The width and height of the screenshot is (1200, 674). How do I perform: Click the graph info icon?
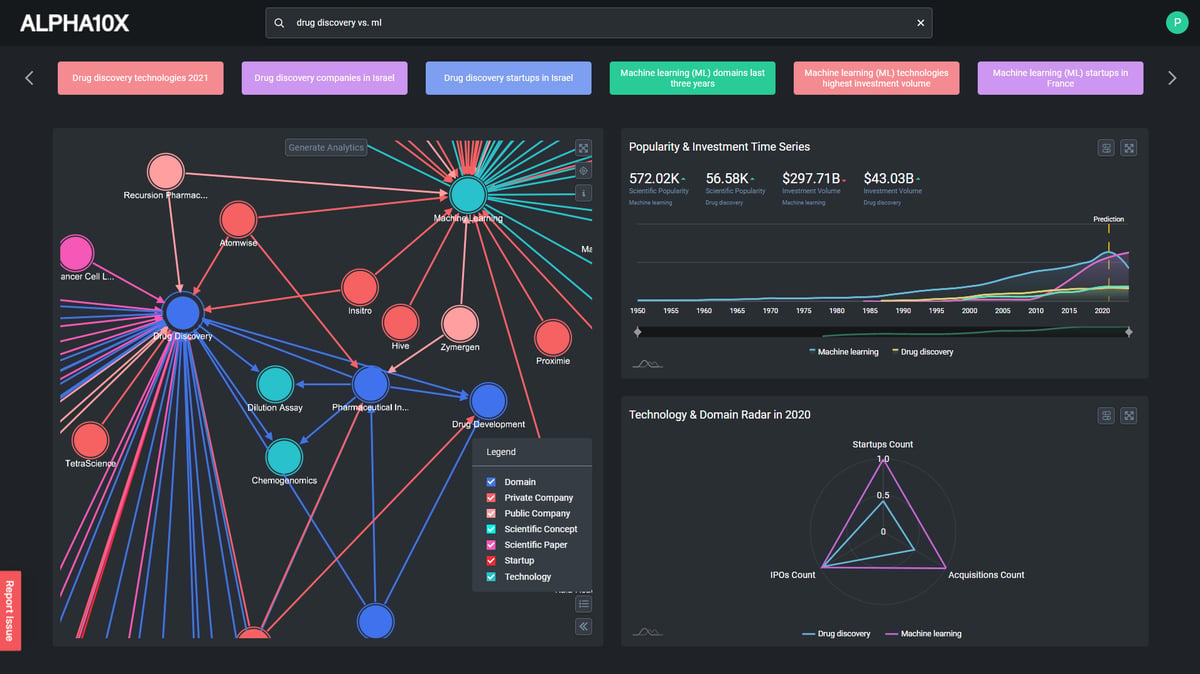(584, 193)
